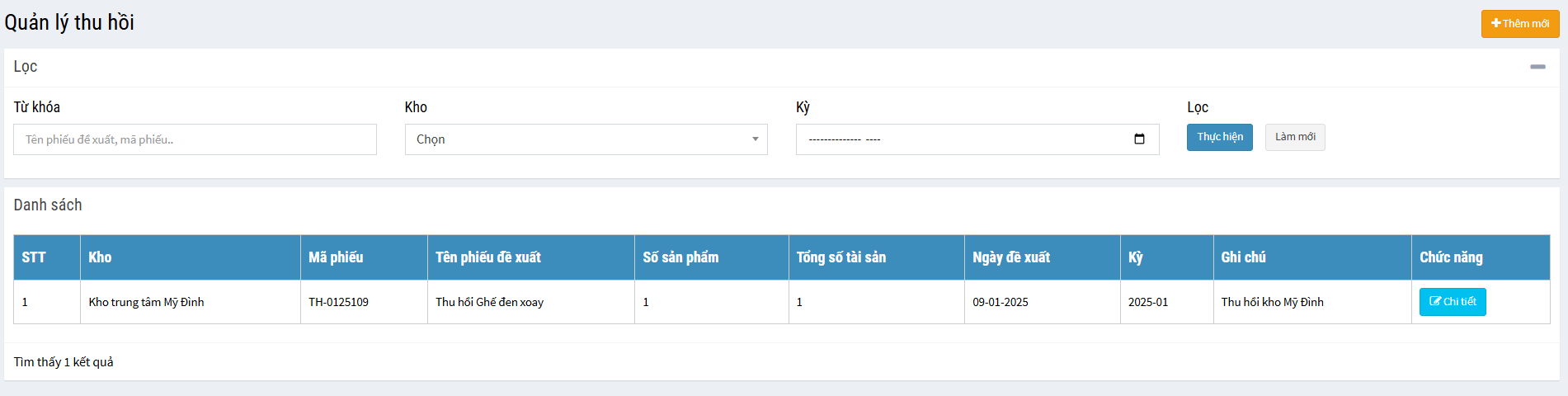
Task: Open Chi tiết for voucher TH-0125109
Action: pyautogui.click(x=1453, y=302)
